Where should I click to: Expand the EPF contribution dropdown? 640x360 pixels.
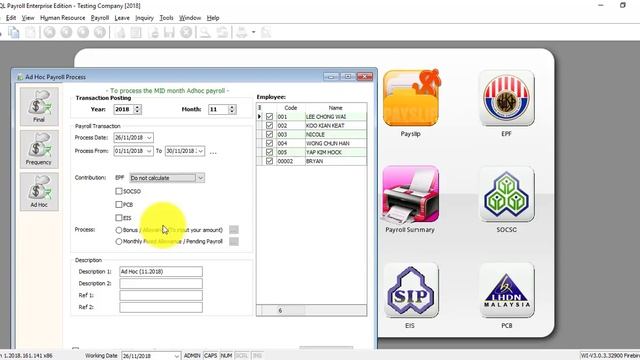(200, 178)
